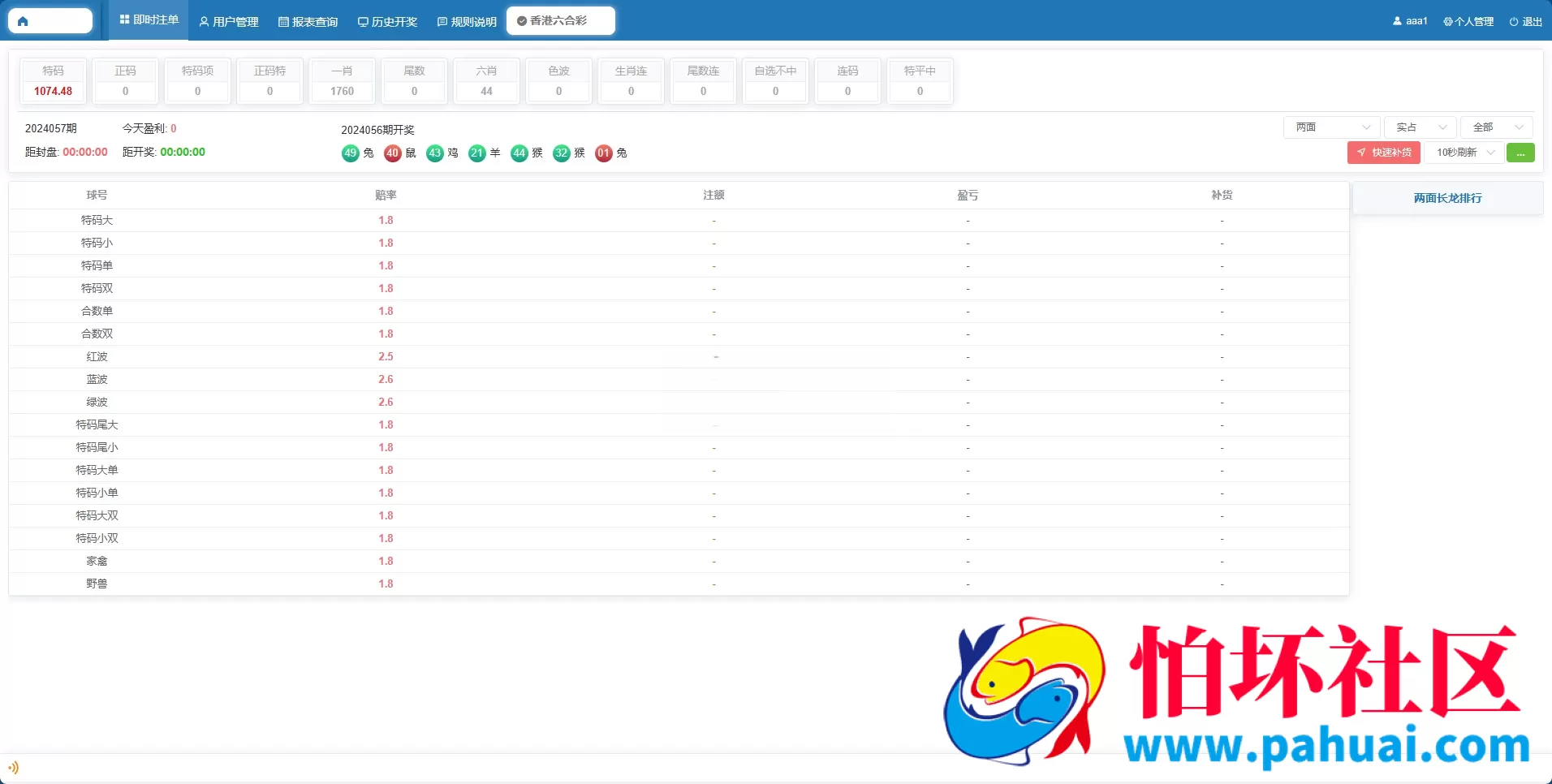The image size is (1552, 784).
Task: Click the 特码尾小 row
Action: click(679, 448)
